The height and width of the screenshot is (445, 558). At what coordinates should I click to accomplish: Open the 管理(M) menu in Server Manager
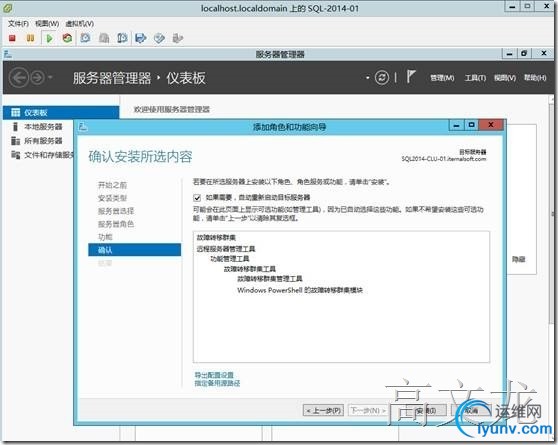tap(442, 78)
